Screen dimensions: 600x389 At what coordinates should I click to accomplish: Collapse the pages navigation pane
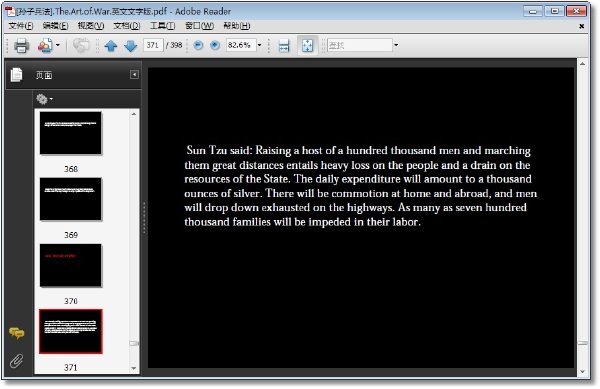pos(134,74)
